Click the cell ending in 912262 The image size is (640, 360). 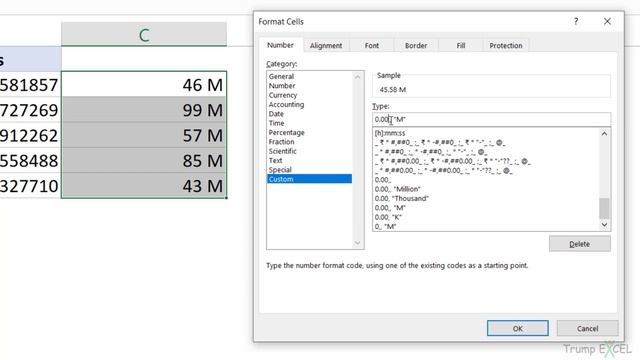click(30, 135)
